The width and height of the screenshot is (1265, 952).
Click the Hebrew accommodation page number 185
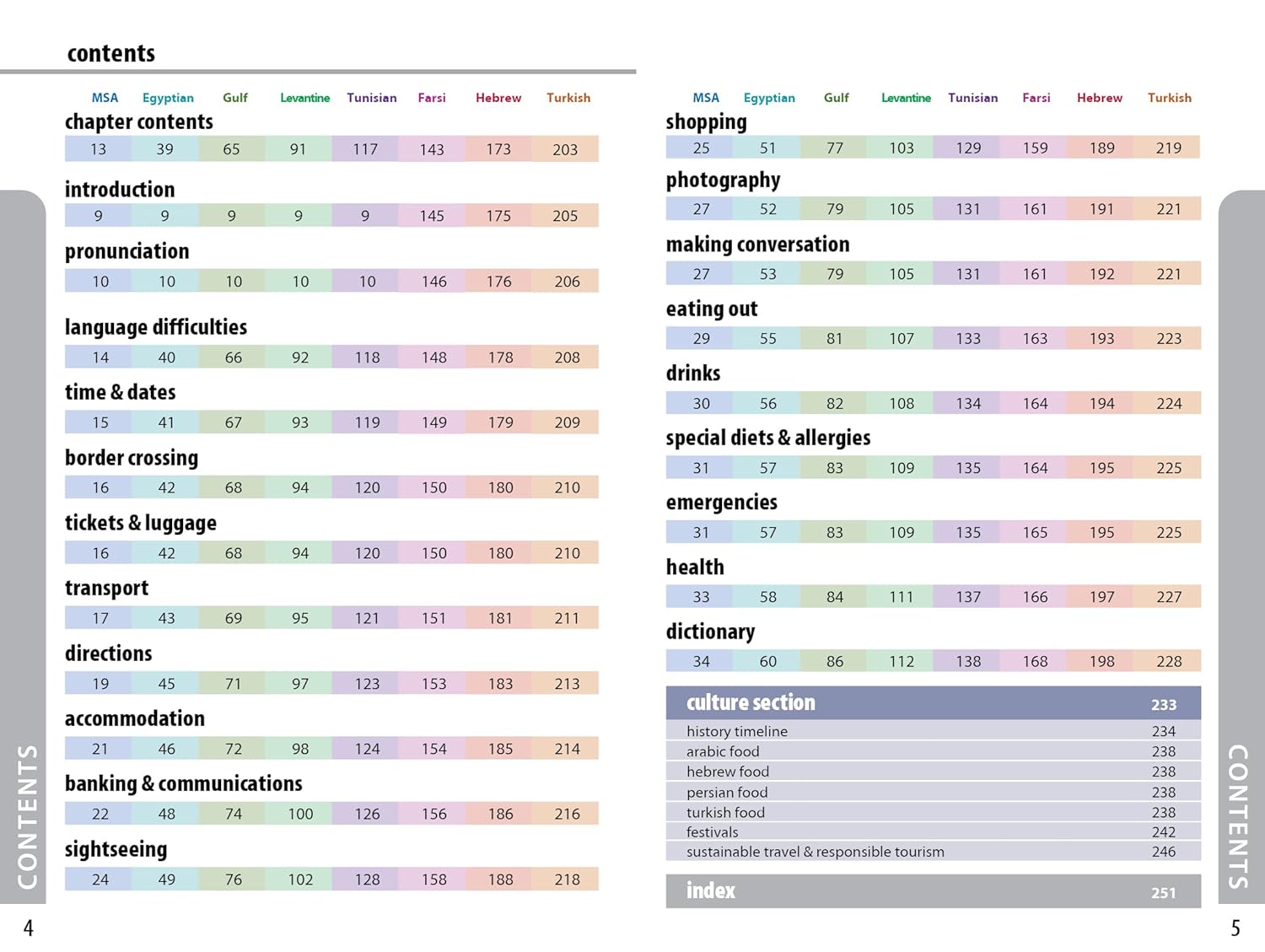coord(500,749)
